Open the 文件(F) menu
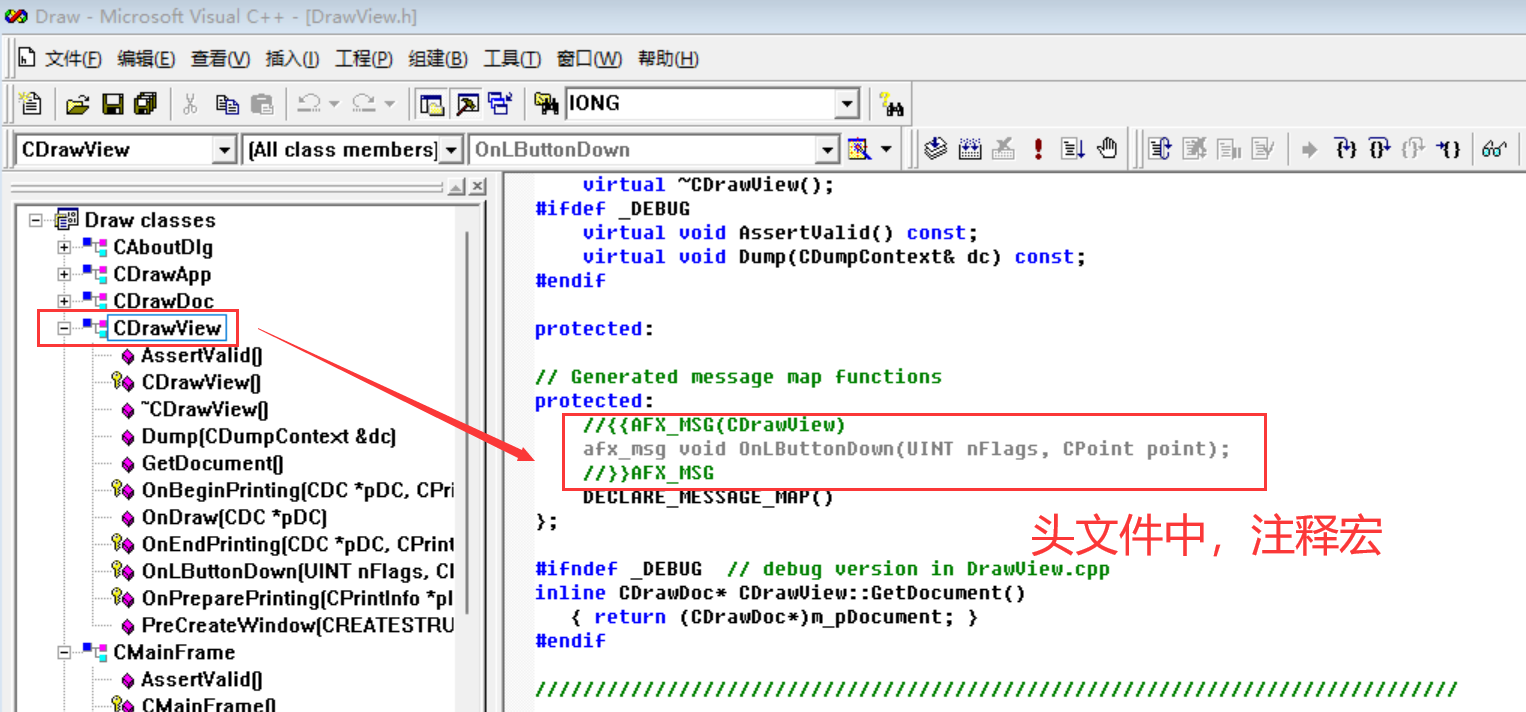1526x712 pixels. (73, 59)
